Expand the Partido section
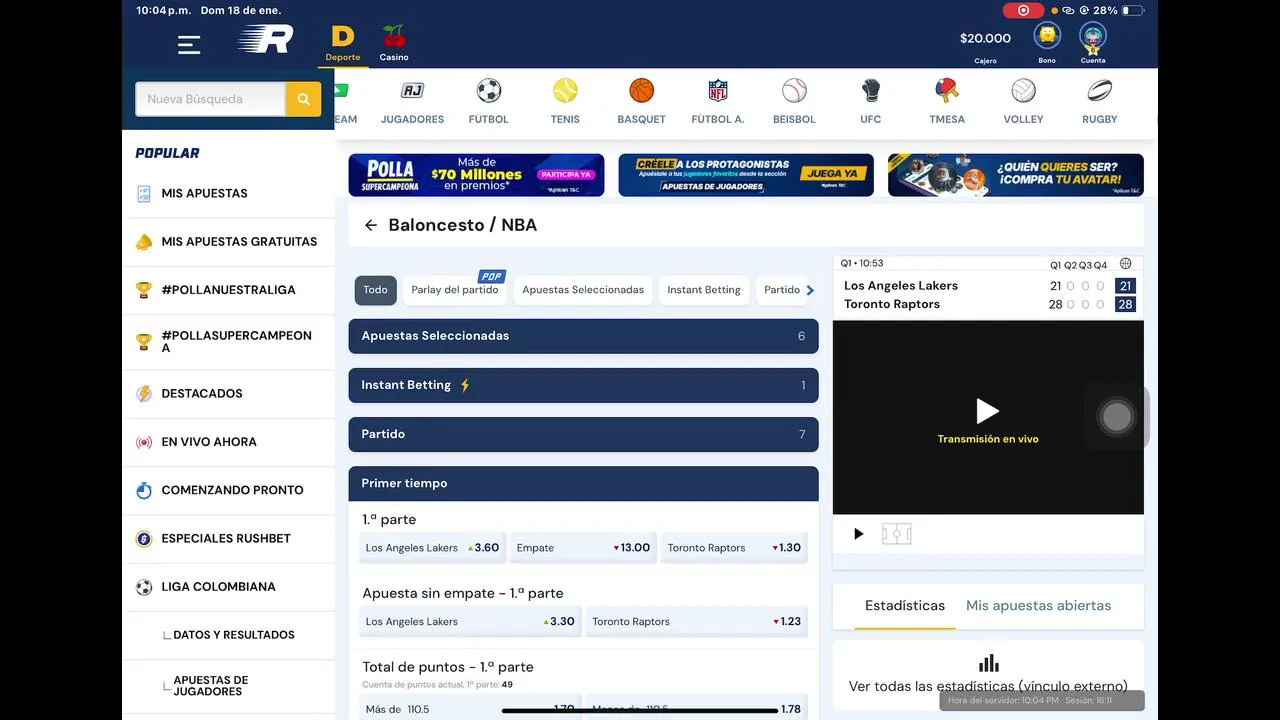Viewport: 1280px width, 720px height. click(583, 434)
